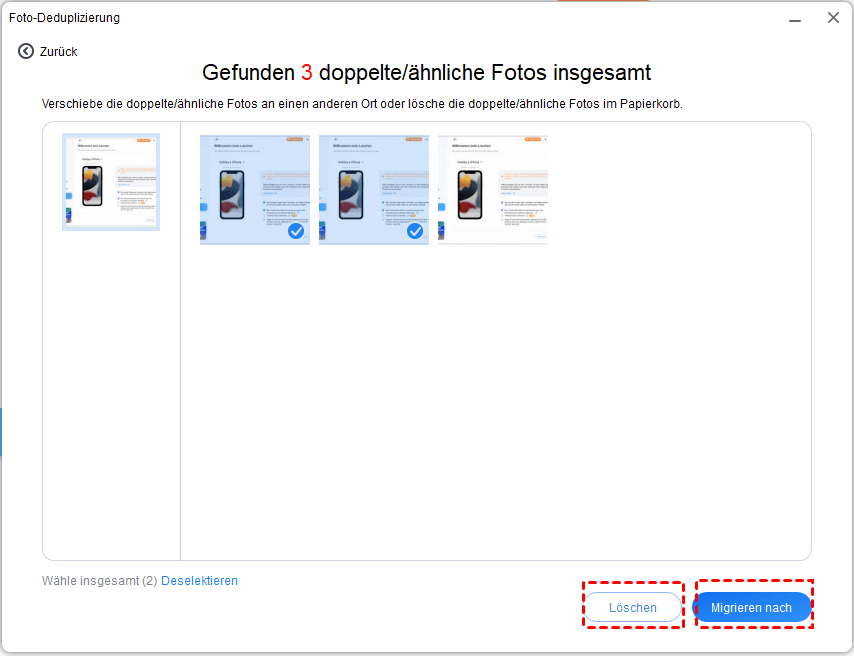Viewport: 854px width, 656px height.
Task: Click empty area in left group panel
Action: coord(111,400)
